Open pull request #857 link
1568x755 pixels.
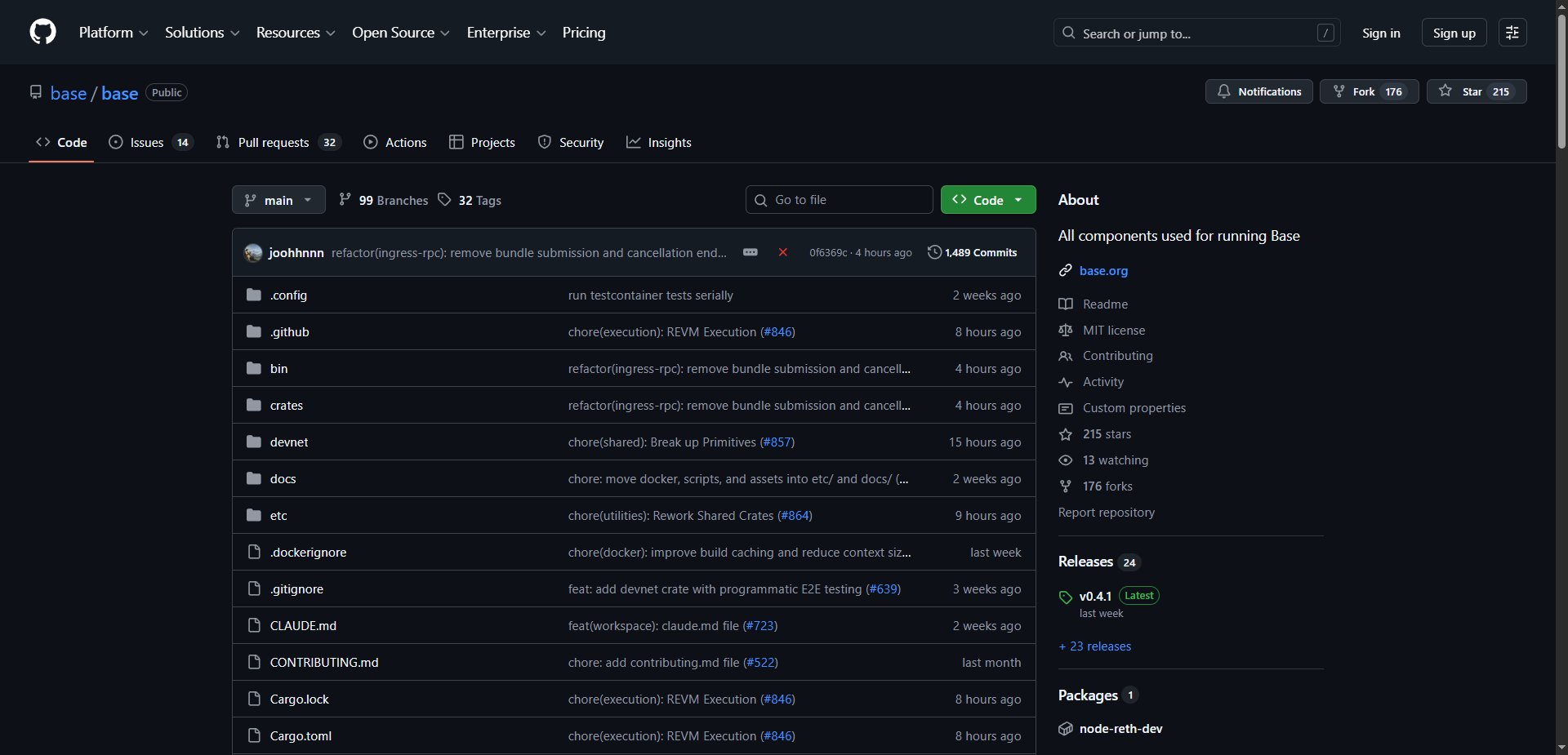(x=776, y=442)
